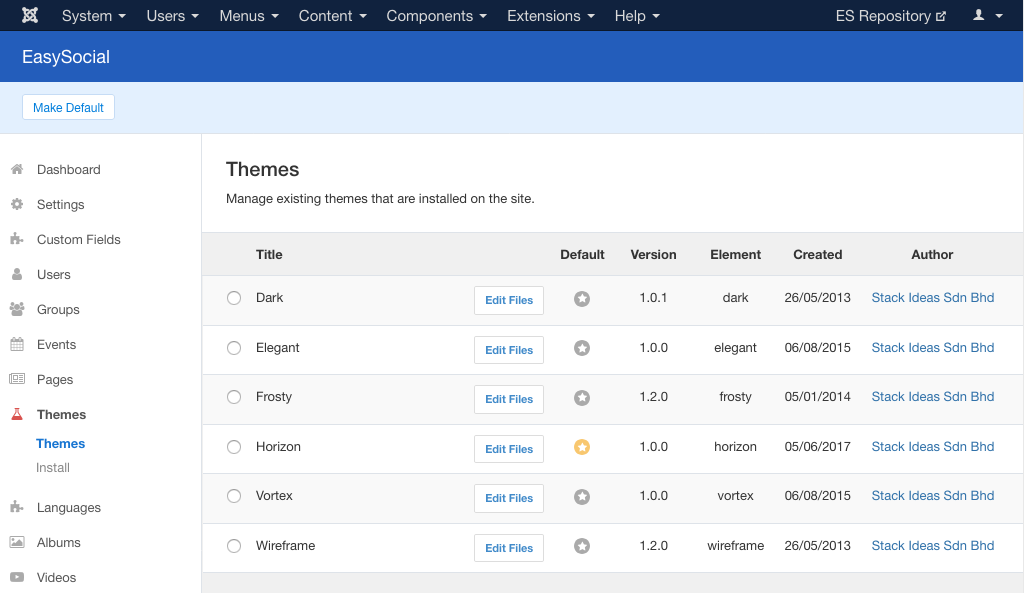
Task: Select the Frosty theme radio button
Action: [x=234, y=396]
